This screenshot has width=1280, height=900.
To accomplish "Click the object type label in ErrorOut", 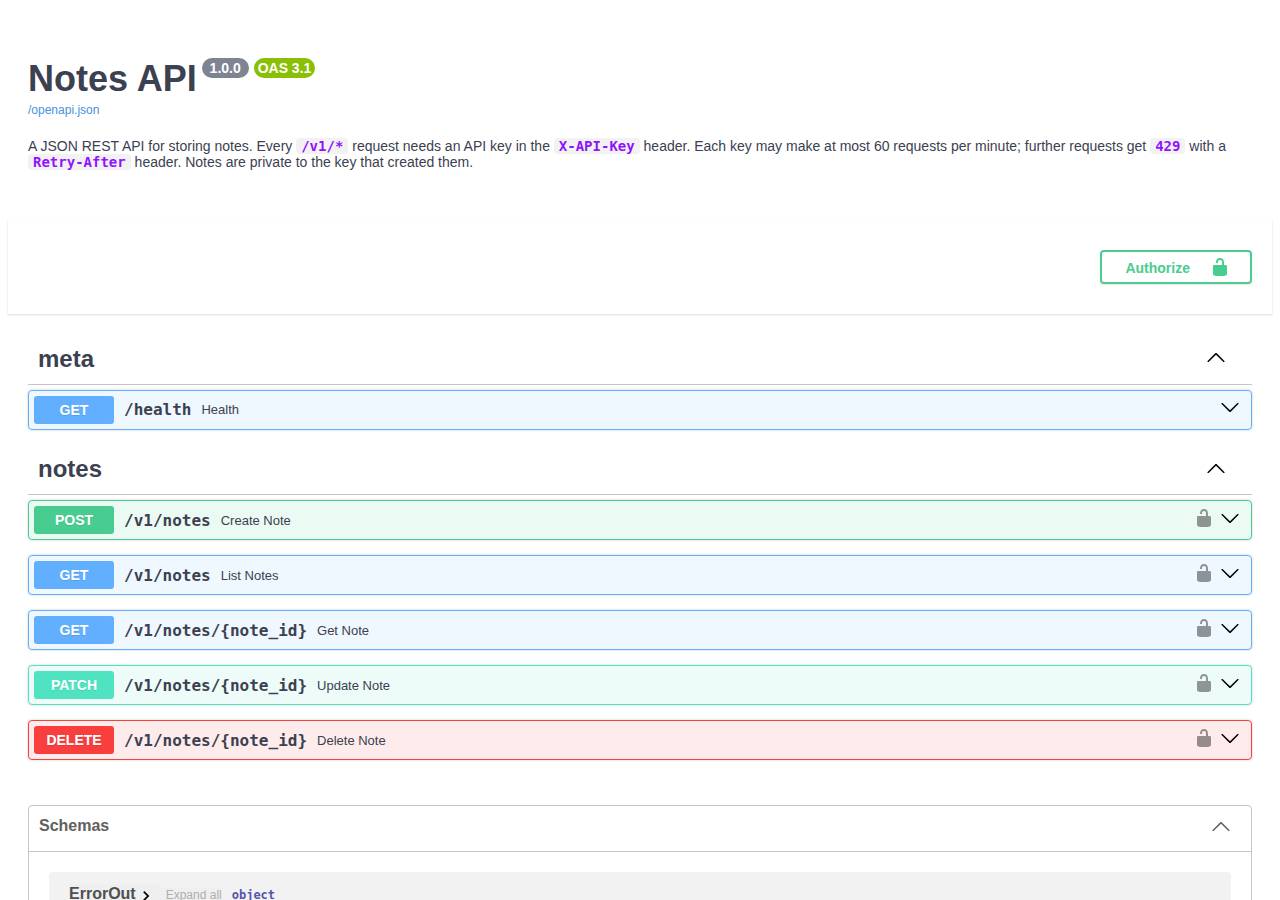I will pos(253,894).
